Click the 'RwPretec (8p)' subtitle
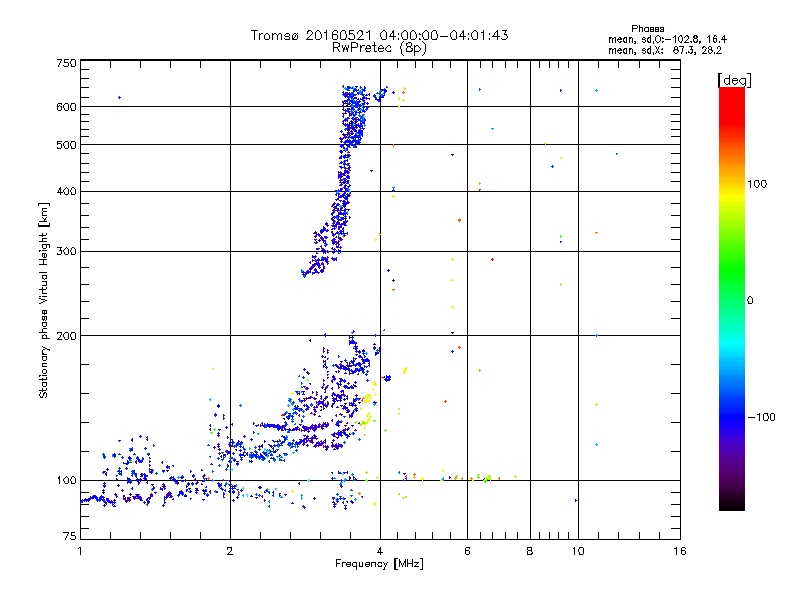800x600 pixels. (x=379, y=48)
